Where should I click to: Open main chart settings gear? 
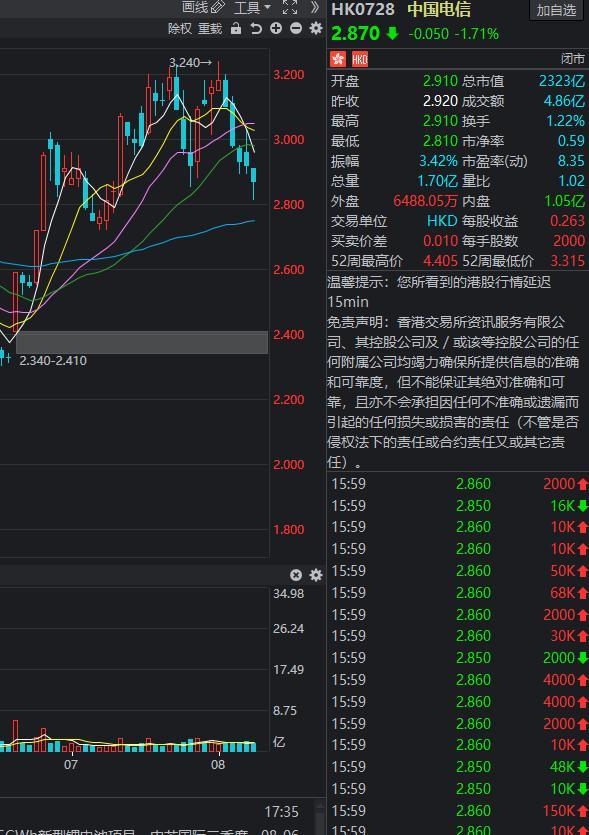pos(316,28)
